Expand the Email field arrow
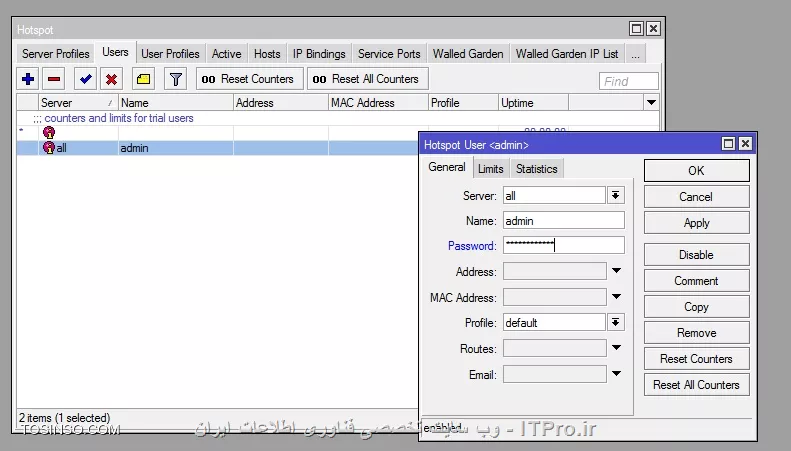The width and height of the screenshot is (791, 451). click(x=616, y=374)
